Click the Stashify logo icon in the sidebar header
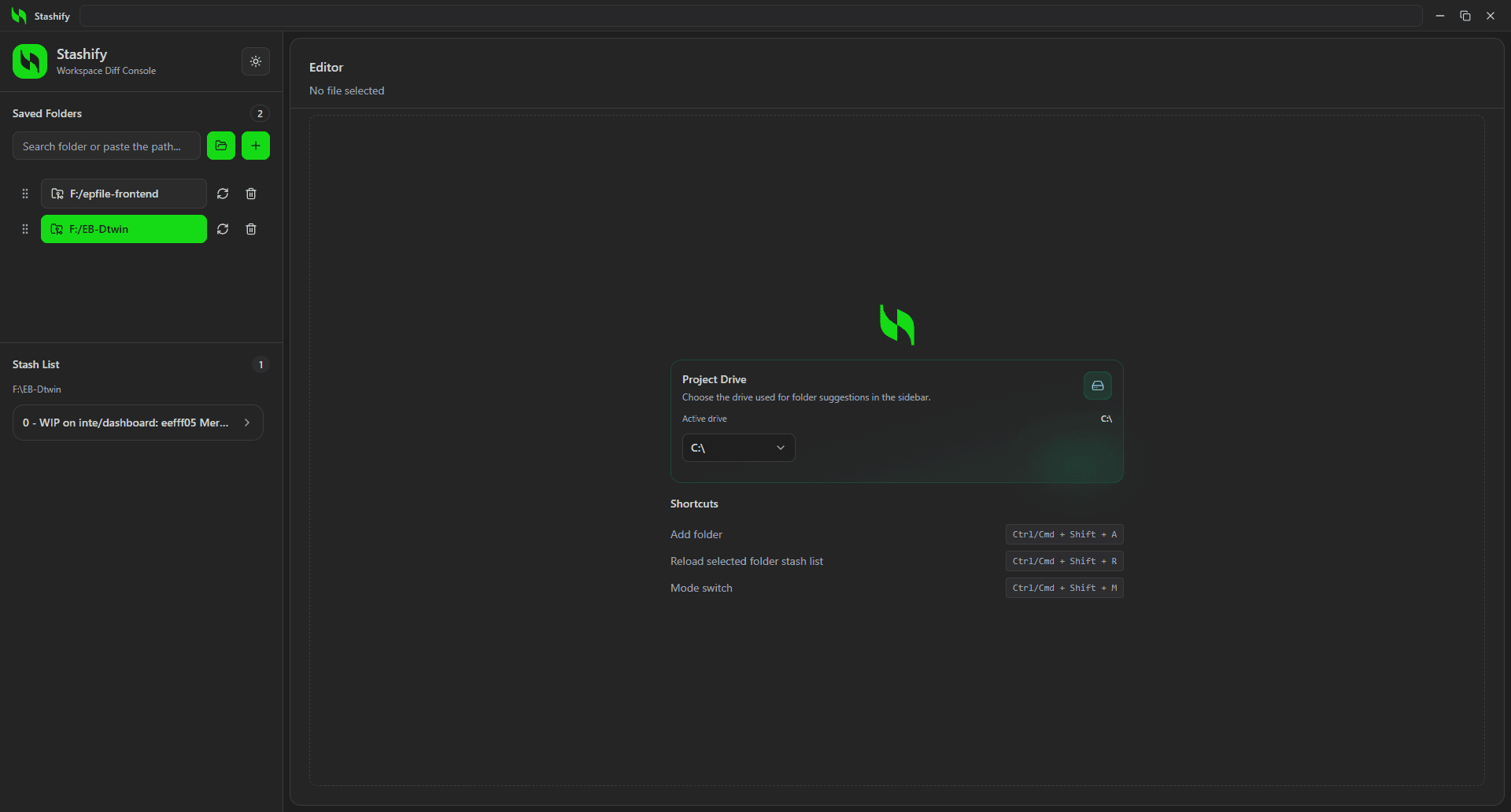1511x812 pixels. pos(29,61)
